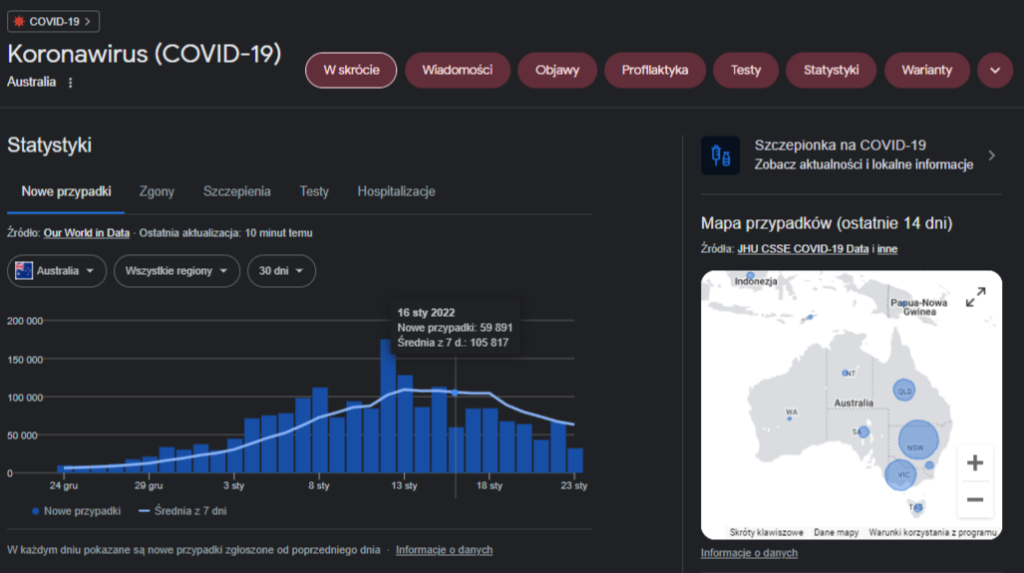
Task: Click the COVID-19 breadcrumb chip
Action: pyautogui.click(x=53, y=21)
